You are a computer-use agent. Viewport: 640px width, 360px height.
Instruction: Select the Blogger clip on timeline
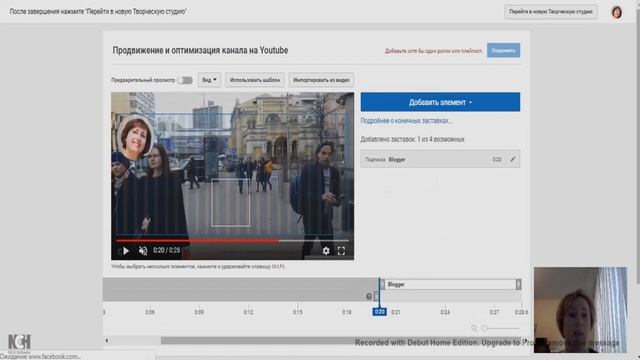[x=450, y=284]
